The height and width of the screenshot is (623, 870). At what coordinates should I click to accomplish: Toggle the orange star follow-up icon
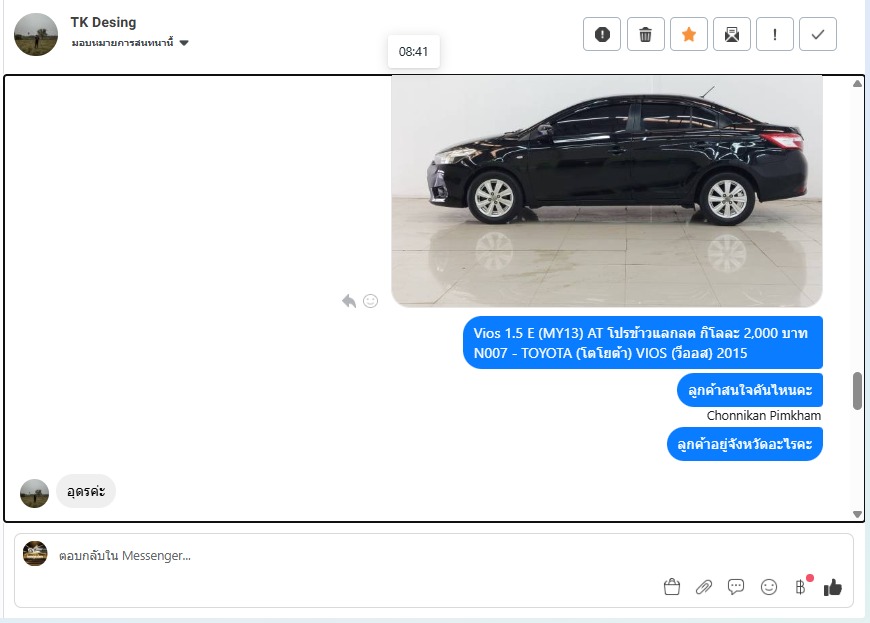[689, 34]
